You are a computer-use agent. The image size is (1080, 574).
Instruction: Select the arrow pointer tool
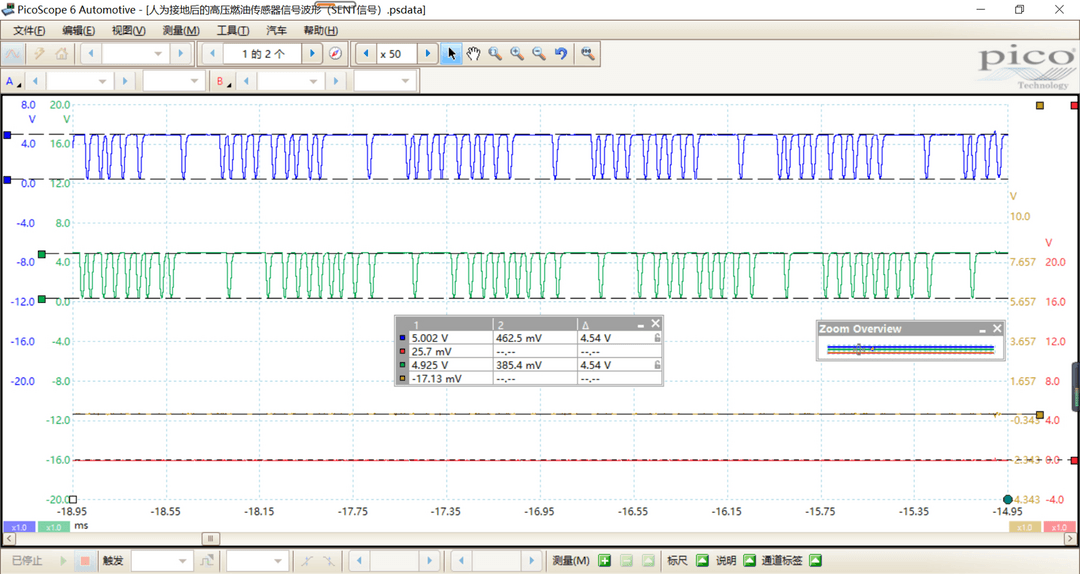450,54
